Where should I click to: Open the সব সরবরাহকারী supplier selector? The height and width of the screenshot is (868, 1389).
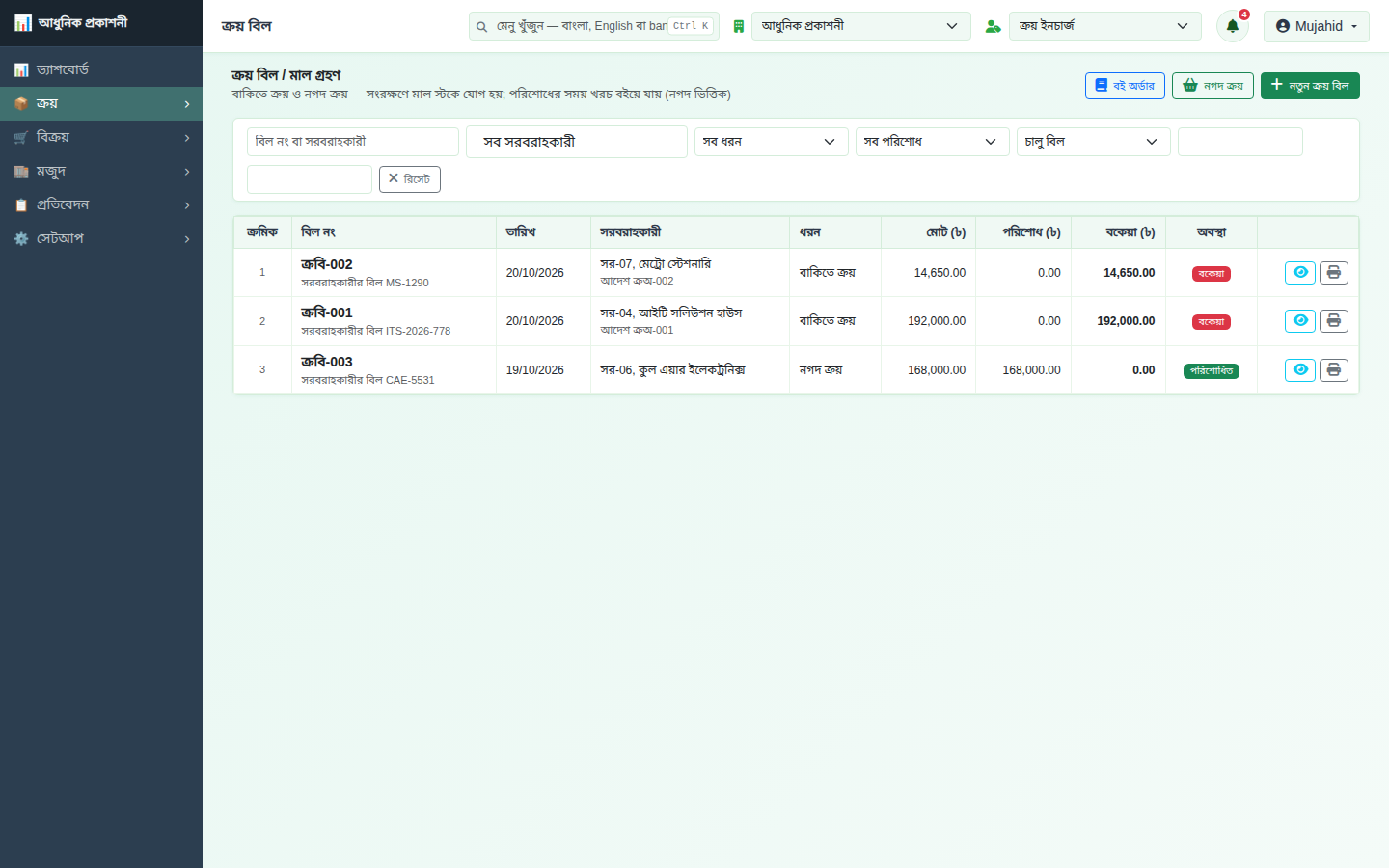coord(576,142)
